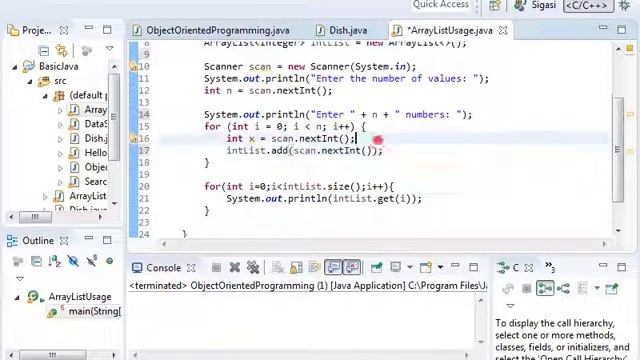640x360 pixels.
Task: Open Call Hierarchy view menu triangle
Action: (x=510, y=306)
